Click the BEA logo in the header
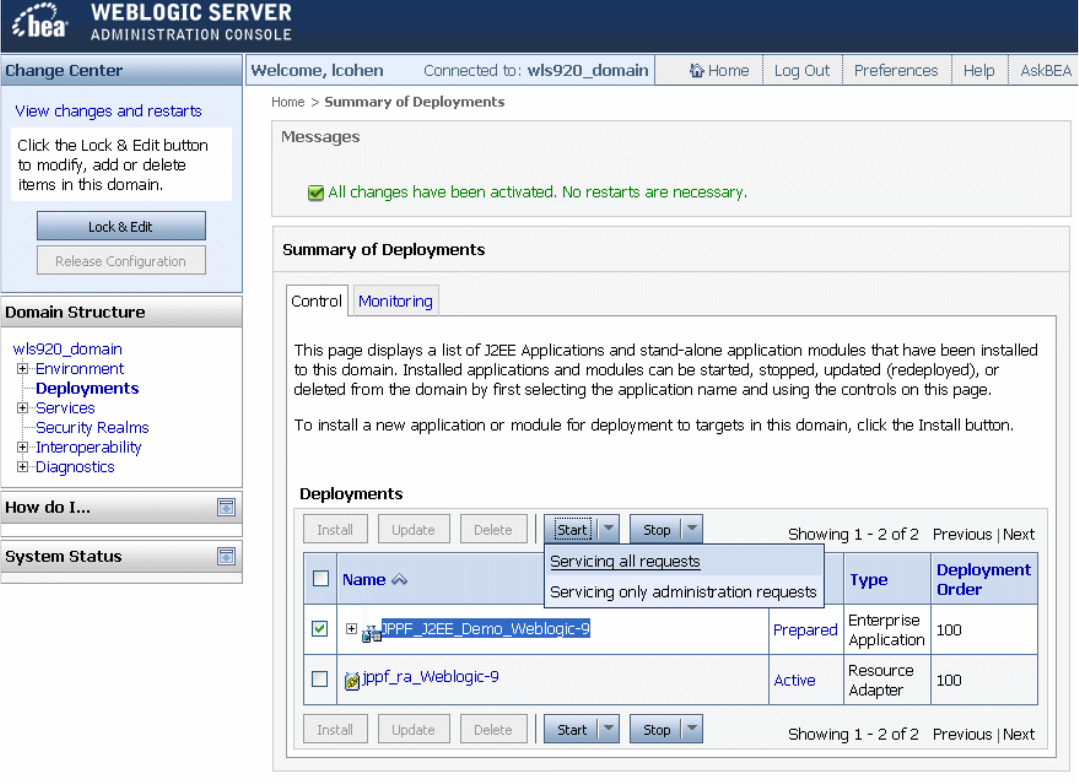1079x784 pixels. 40,22
